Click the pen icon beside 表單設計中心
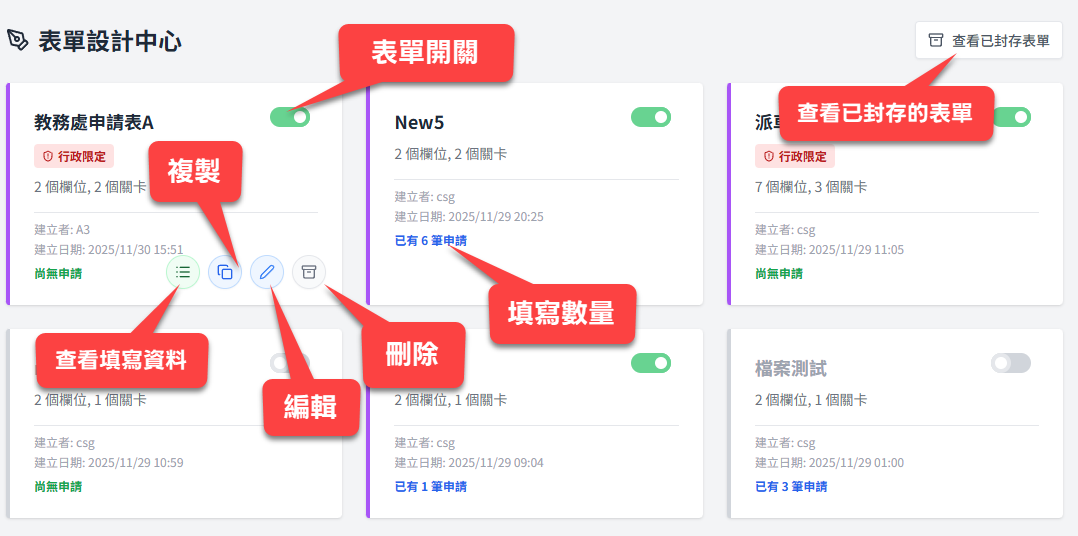This screenshot has width=1078, height=536. (18, 40)
